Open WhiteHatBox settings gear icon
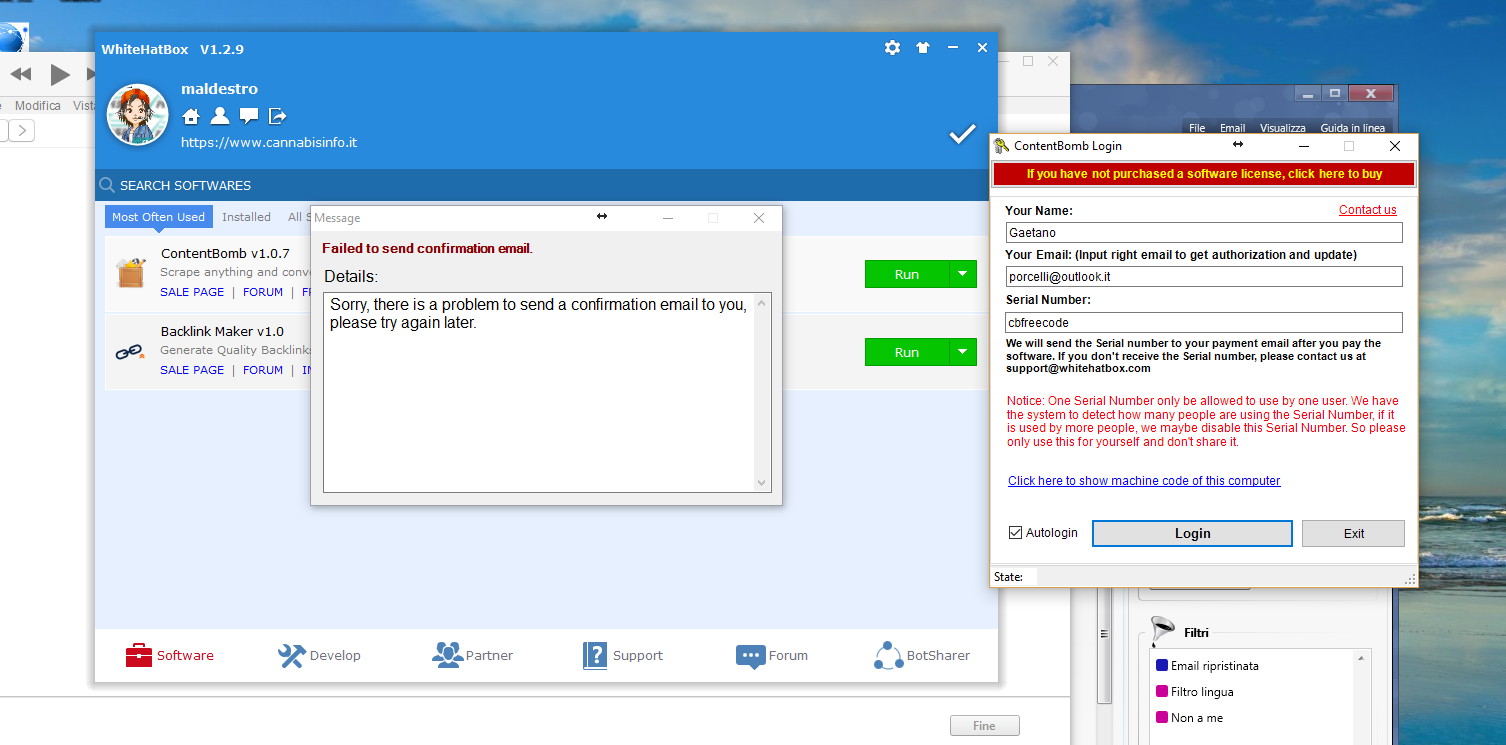 tap(892, 48)
